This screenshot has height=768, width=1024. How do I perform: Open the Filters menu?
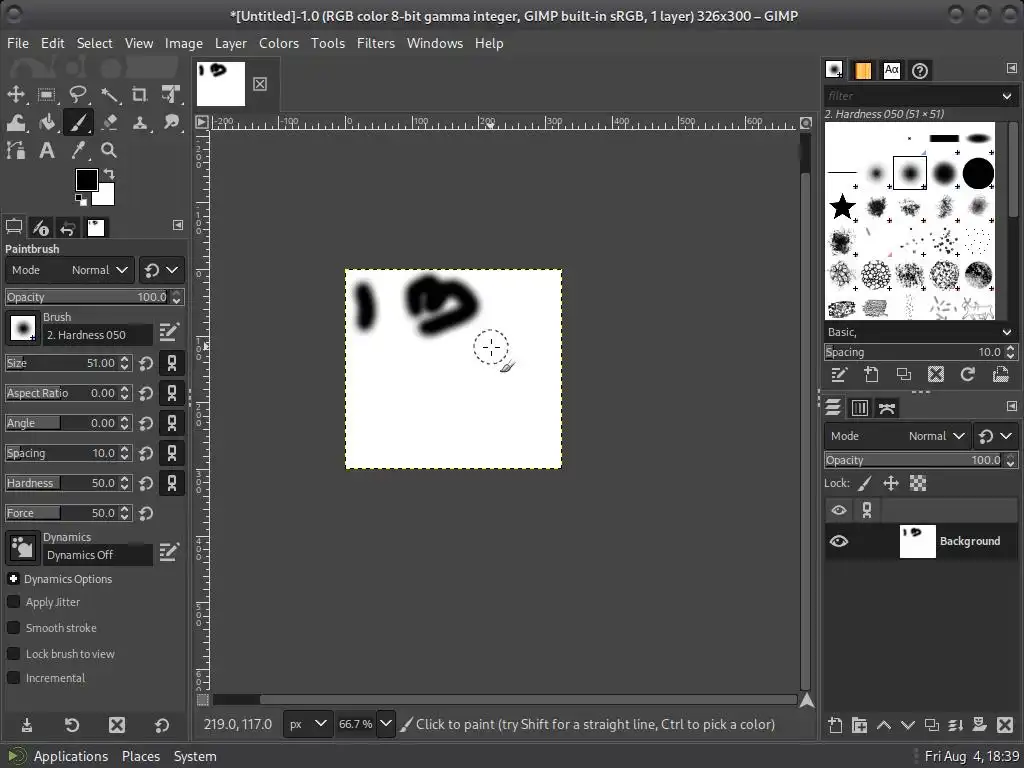point(376,43)
